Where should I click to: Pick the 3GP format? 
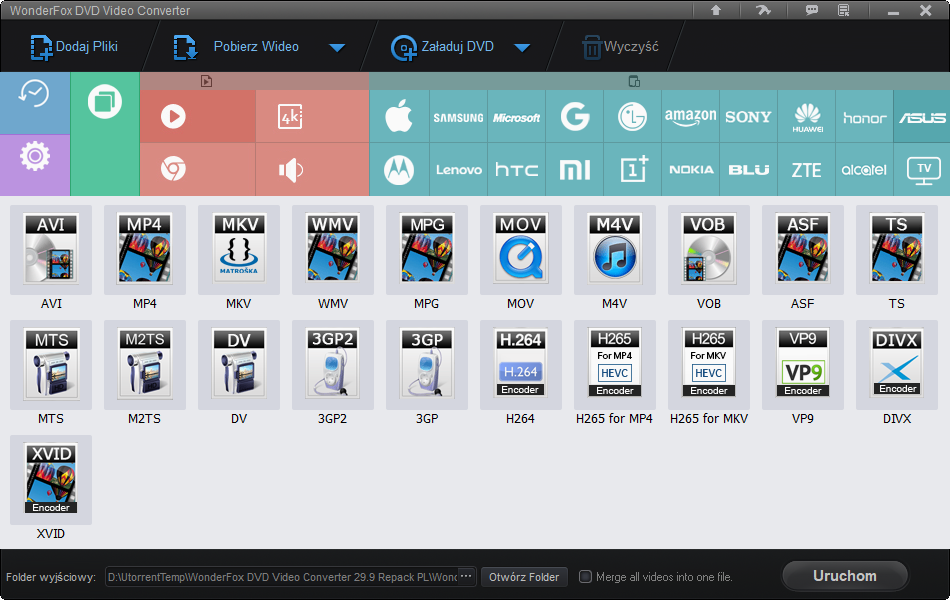[x=427, y=365]
